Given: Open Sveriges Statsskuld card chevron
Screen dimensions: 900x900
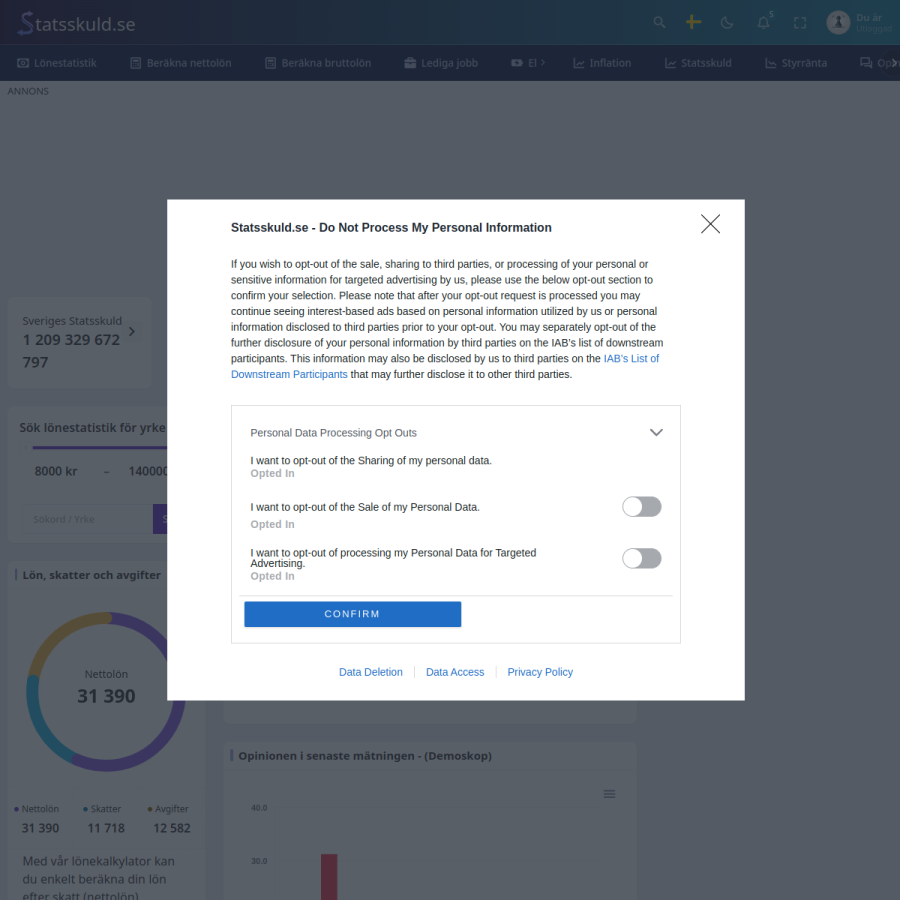Looking at the screenshot, I should pos(131,332).
